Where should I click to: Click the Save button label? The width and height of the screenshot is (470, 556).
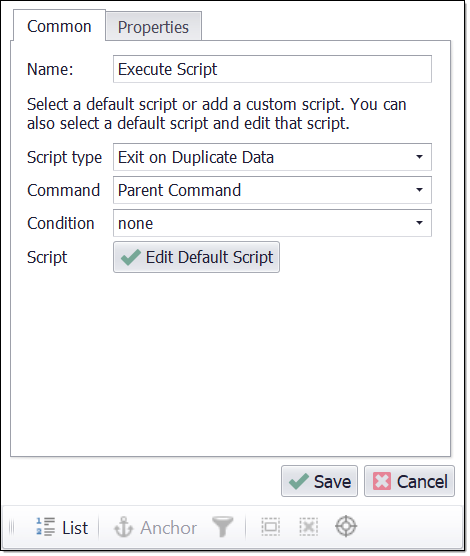point(332,482)
